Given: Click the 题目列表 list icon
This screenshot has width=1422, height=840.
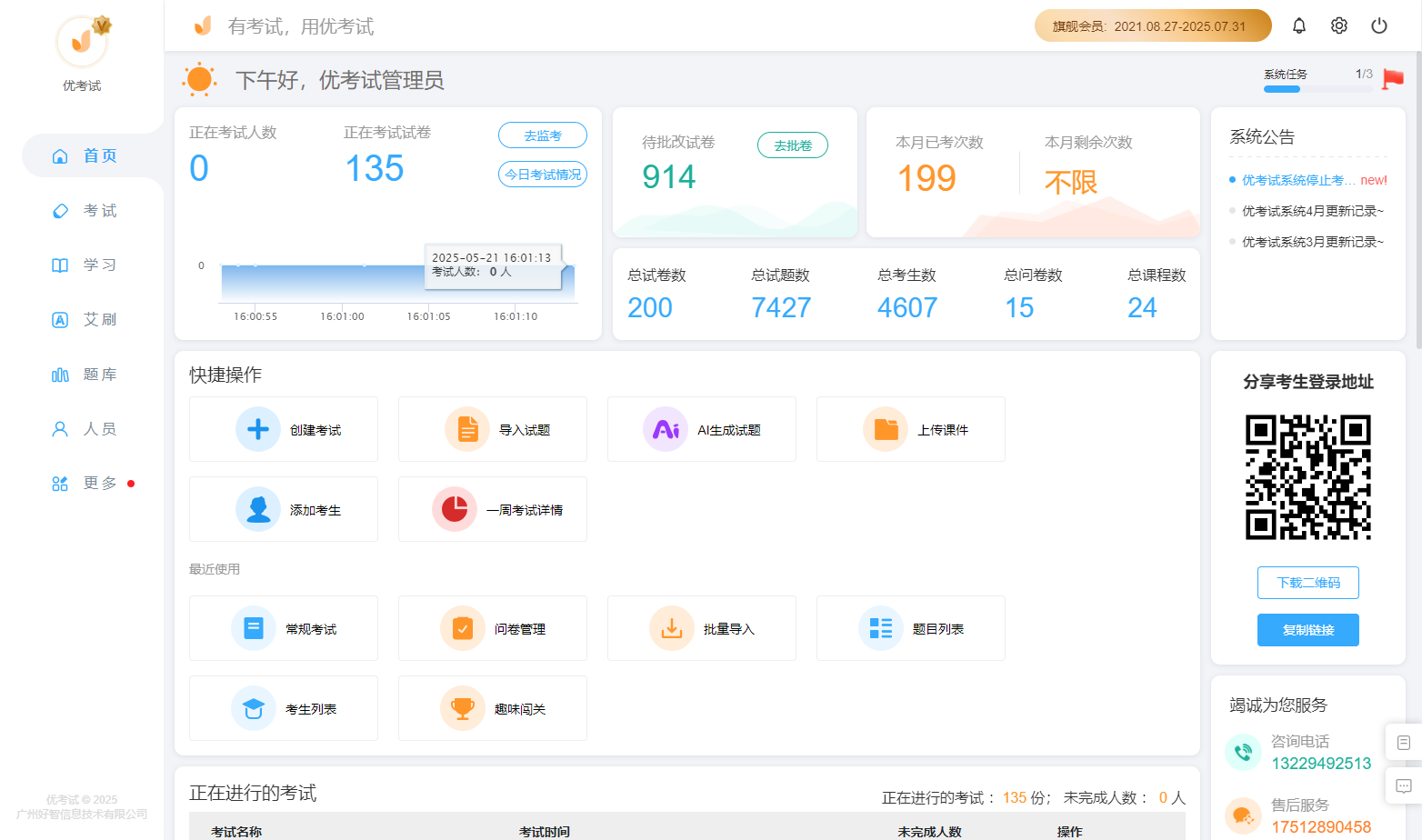Looking at the screenshot, I should (881, 628).
